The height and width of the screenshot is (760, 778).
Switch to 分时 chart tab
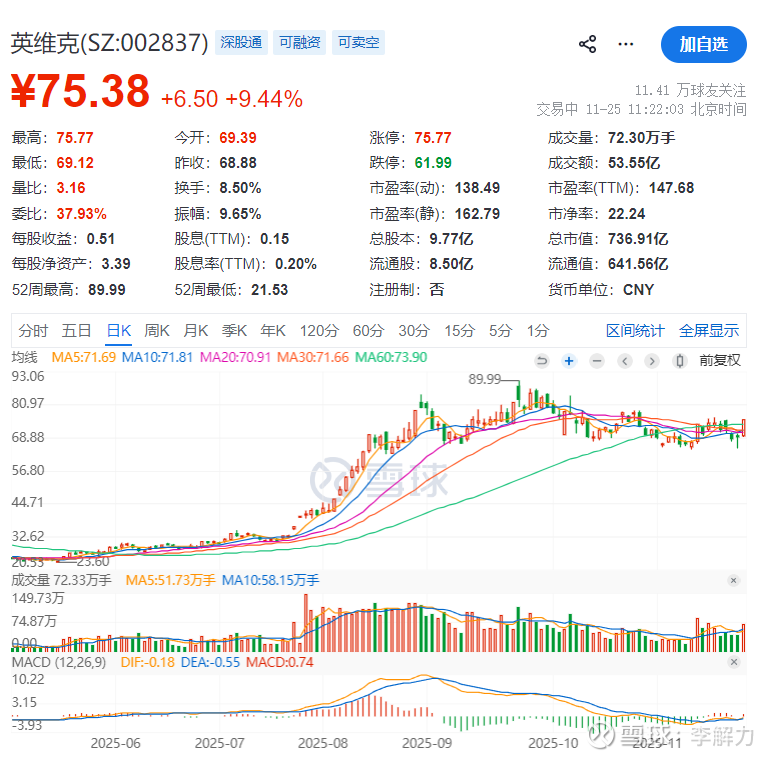(x=33, y=330)
